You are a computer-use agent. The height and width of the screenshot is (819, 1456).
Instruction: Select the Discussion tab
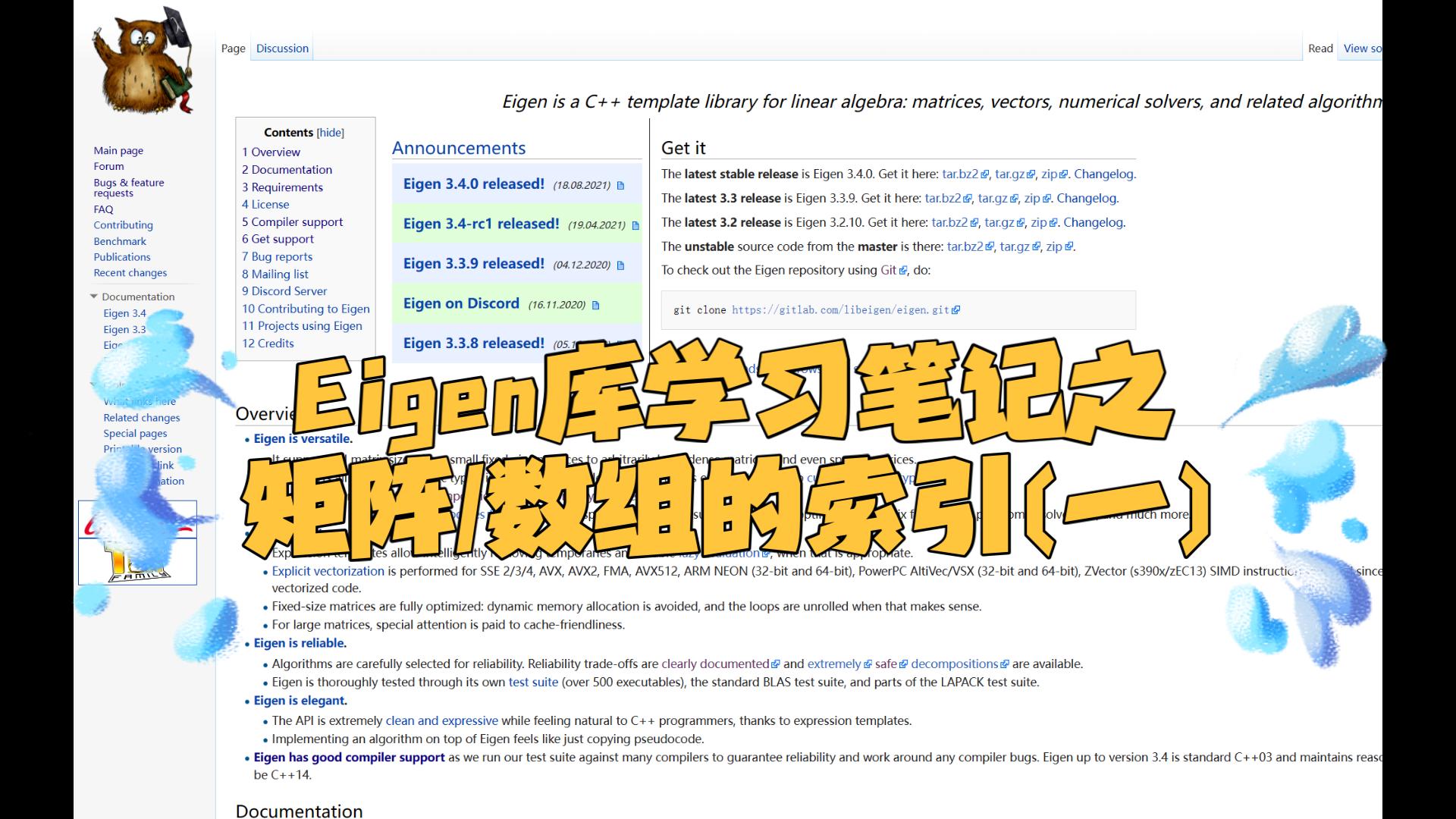tap(282, 47)
